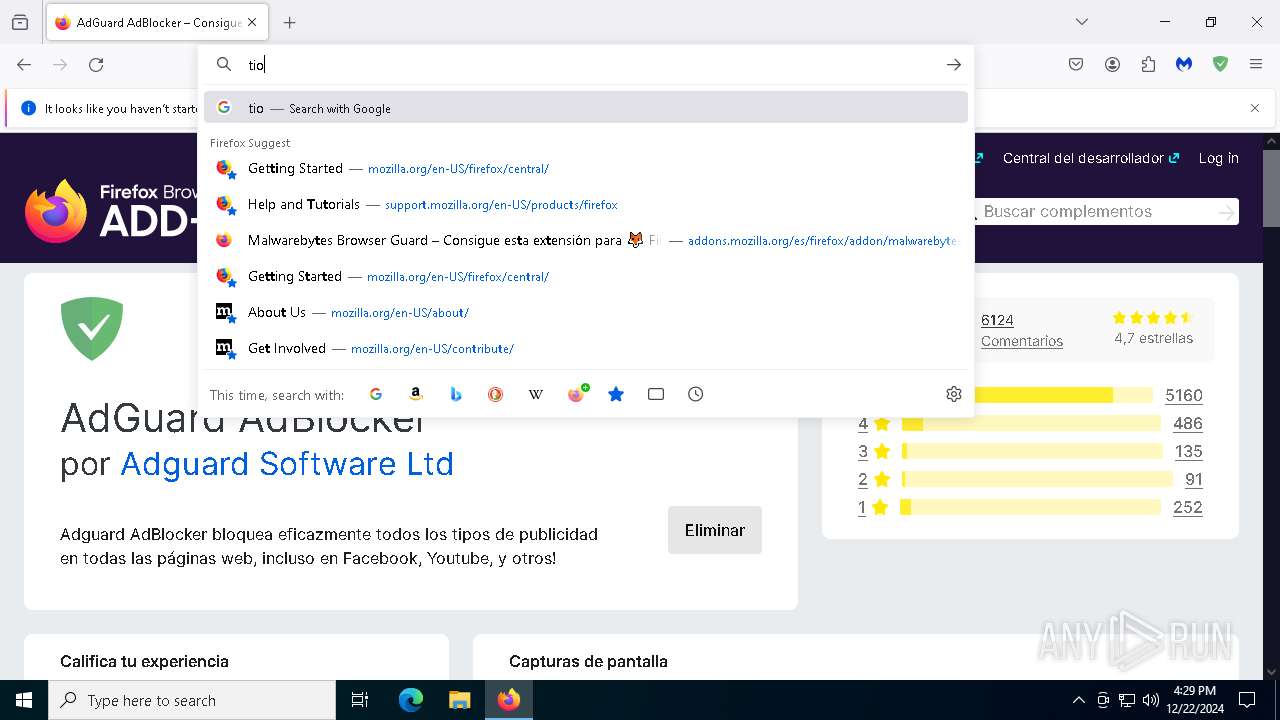Click the 3-star rating bar

pos(1031,451)
